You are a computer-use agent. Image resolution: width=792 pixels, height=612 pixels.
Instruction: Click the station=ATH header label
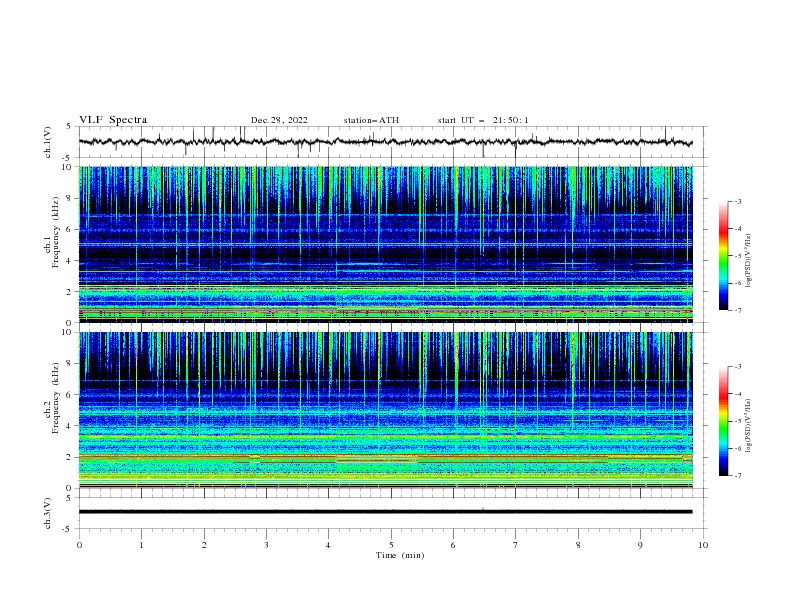coord(371,120)
